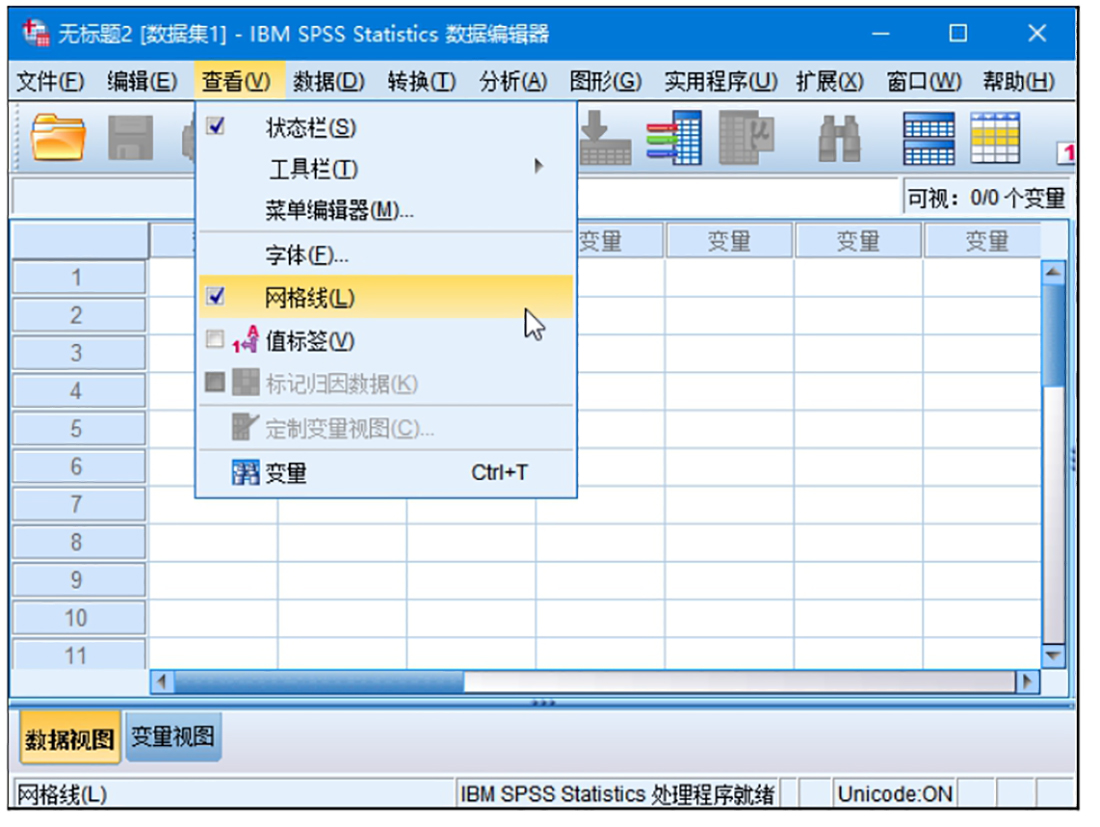Image resolution: width=1100 pixels, height=827 pixels.
Task: Open the 扩展(X) menu
Action: [830, 82]
